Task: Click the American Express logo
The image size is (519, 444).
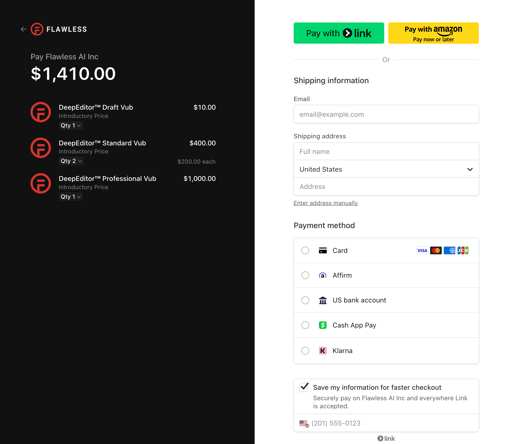Action: (x=449, y=250)
